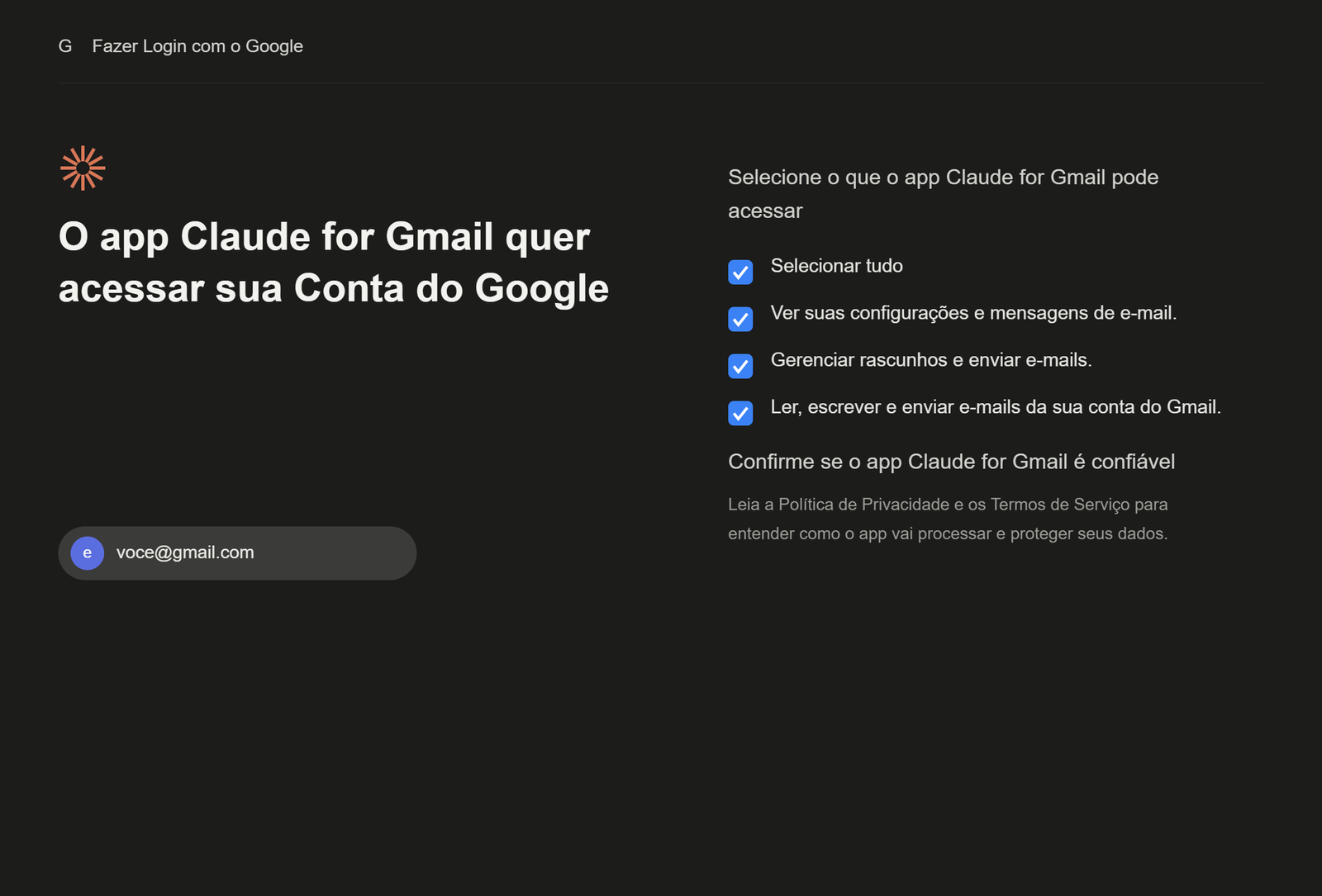Click title O app Claude for Gmail quer acessar
Image resolution: width=1322 pixels, height=896 pixels.
[x=334, y=262]
